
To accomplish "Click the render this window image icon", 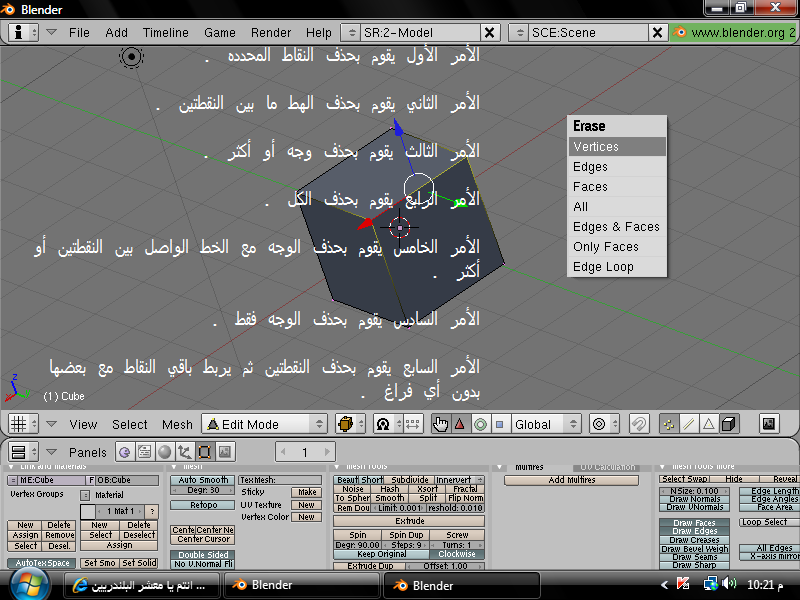I will click(769, 424).
